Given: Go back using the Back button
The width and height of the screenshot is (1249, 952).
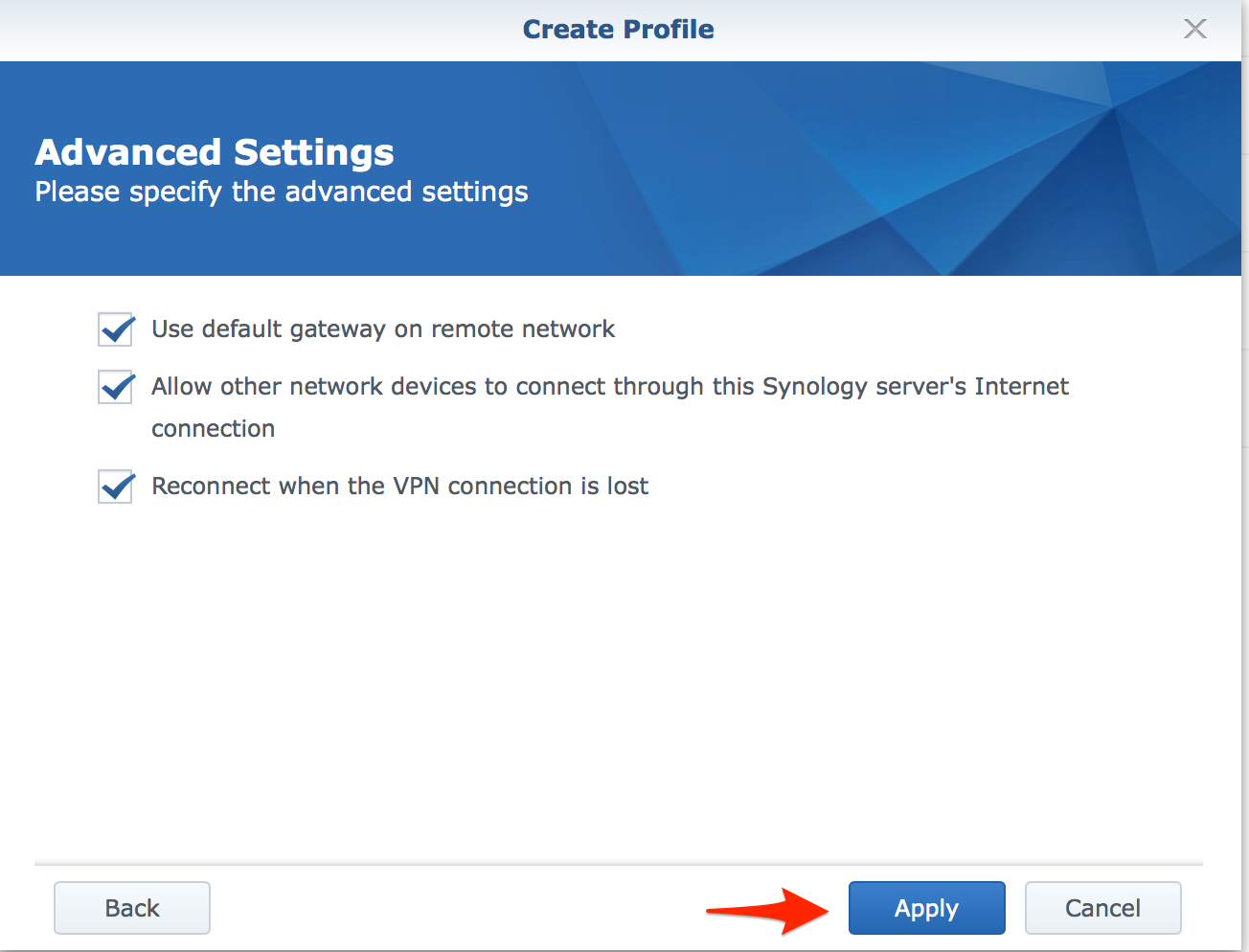Looking at the screenshot, I should point(131,907).
